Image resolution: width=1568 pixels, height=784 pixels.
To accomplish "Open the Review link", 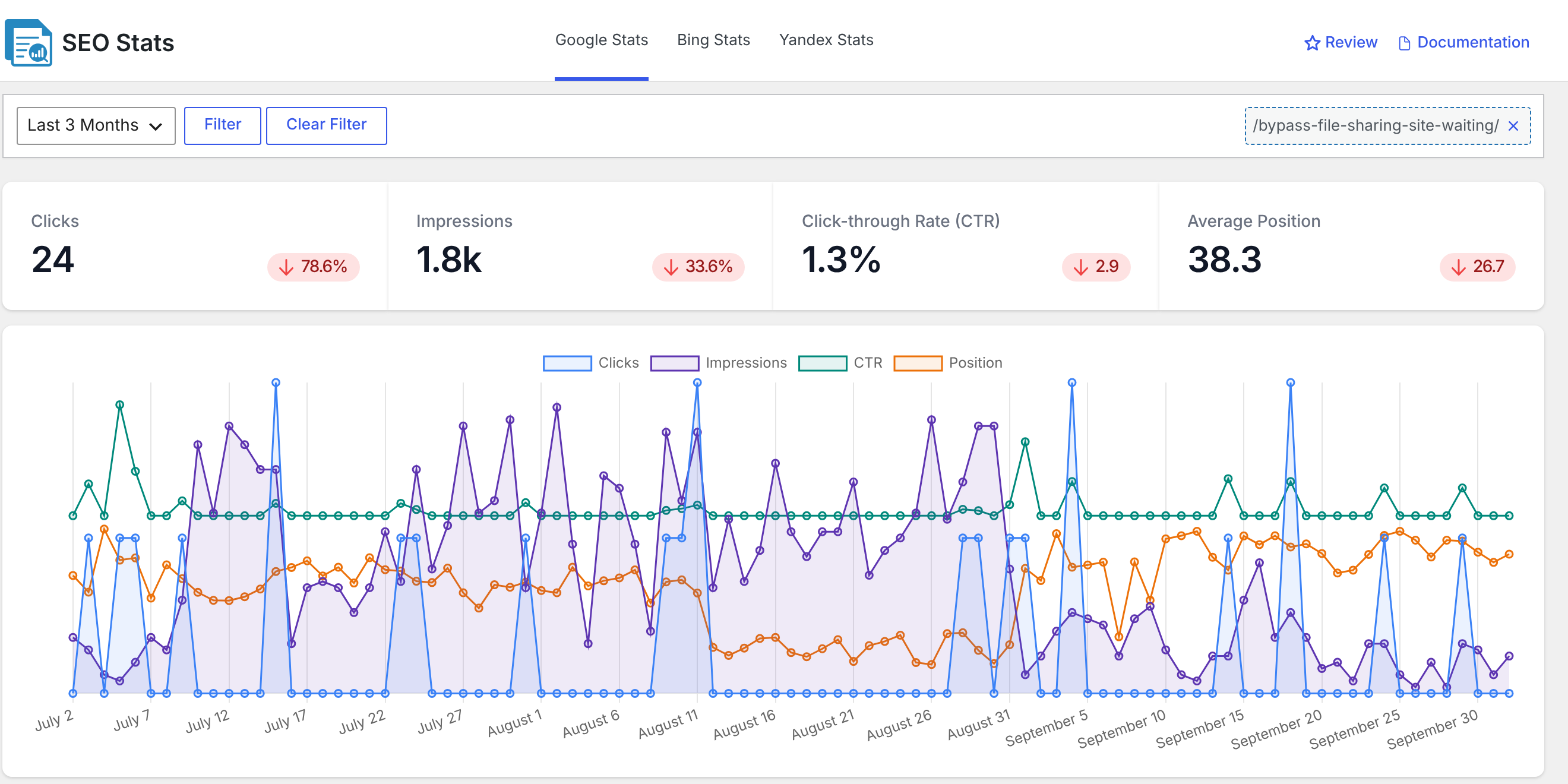I will [1341, 43].
